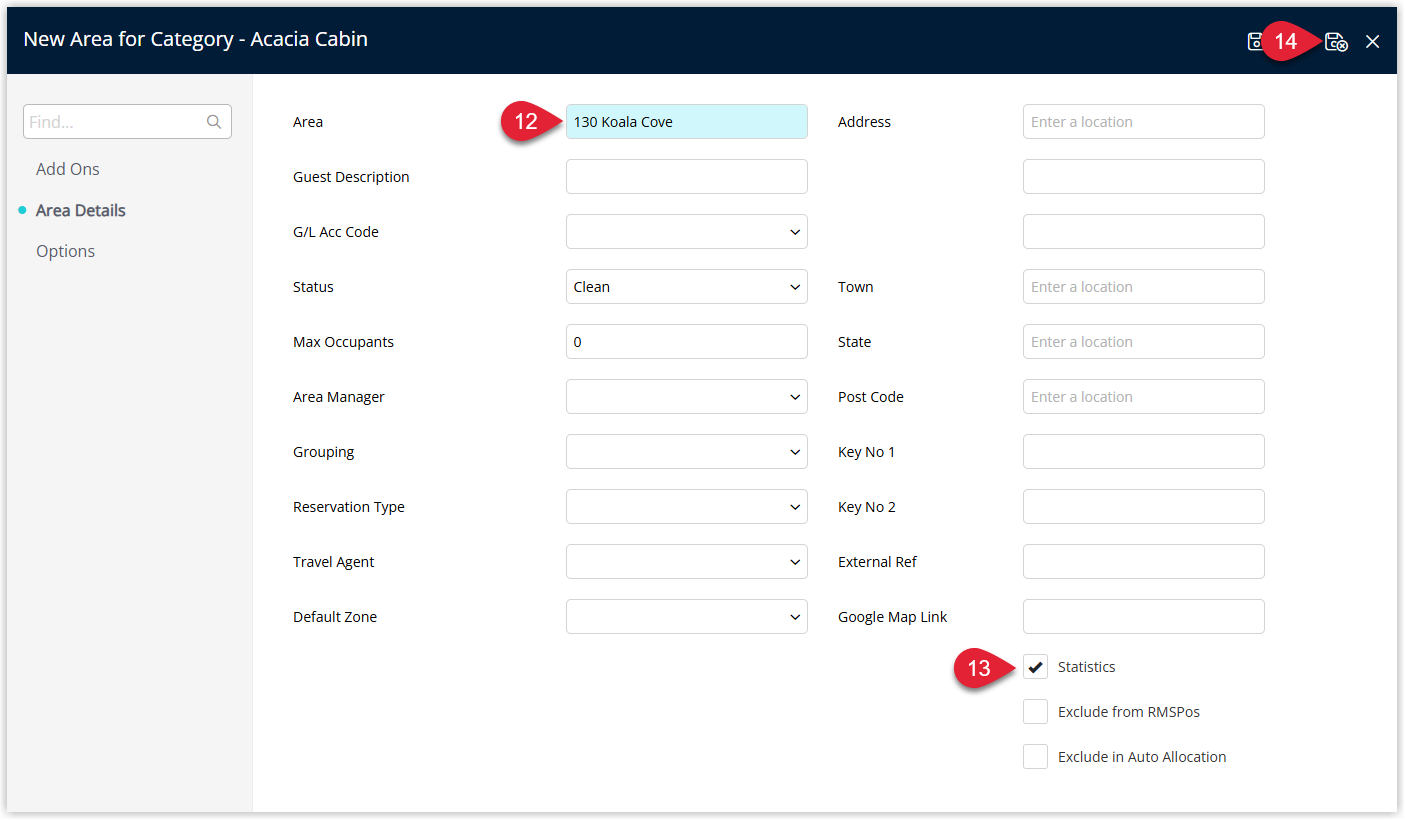The width and height of the screenshot is (1405, 820).
Task: Go to Add Ons section
Action: click(68, 169)
